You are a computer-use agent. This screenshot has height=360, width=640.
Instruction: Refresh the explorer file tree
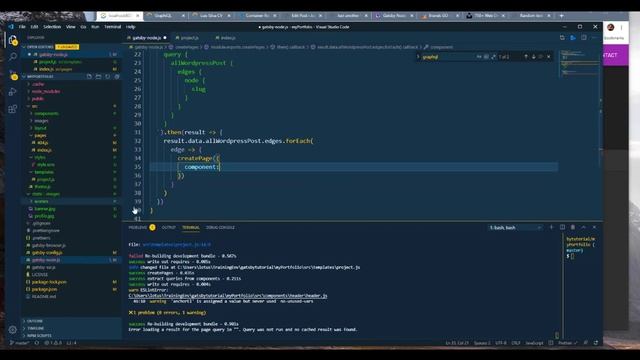click(108, 76)
